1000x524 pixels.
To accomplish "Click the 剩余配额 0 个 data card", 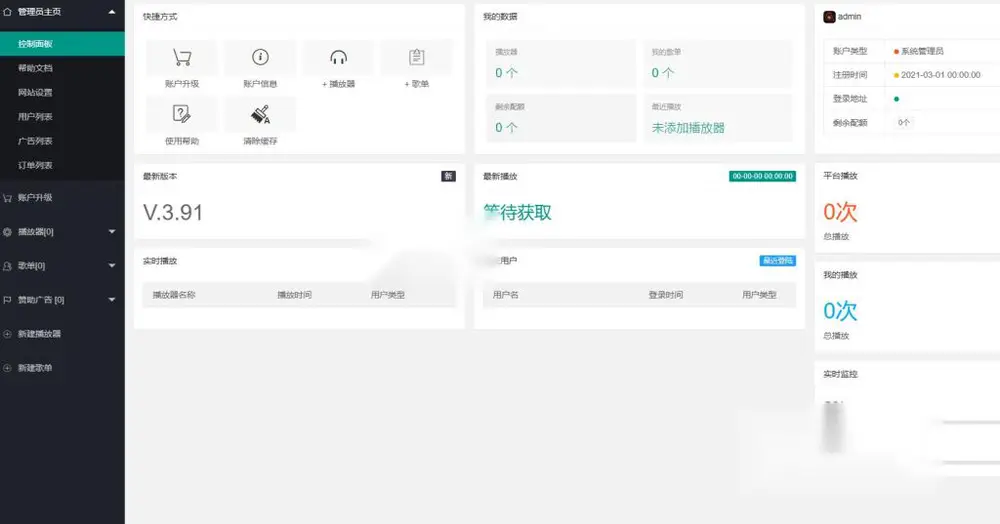I will pyautogui.click(x=561, y=119).
